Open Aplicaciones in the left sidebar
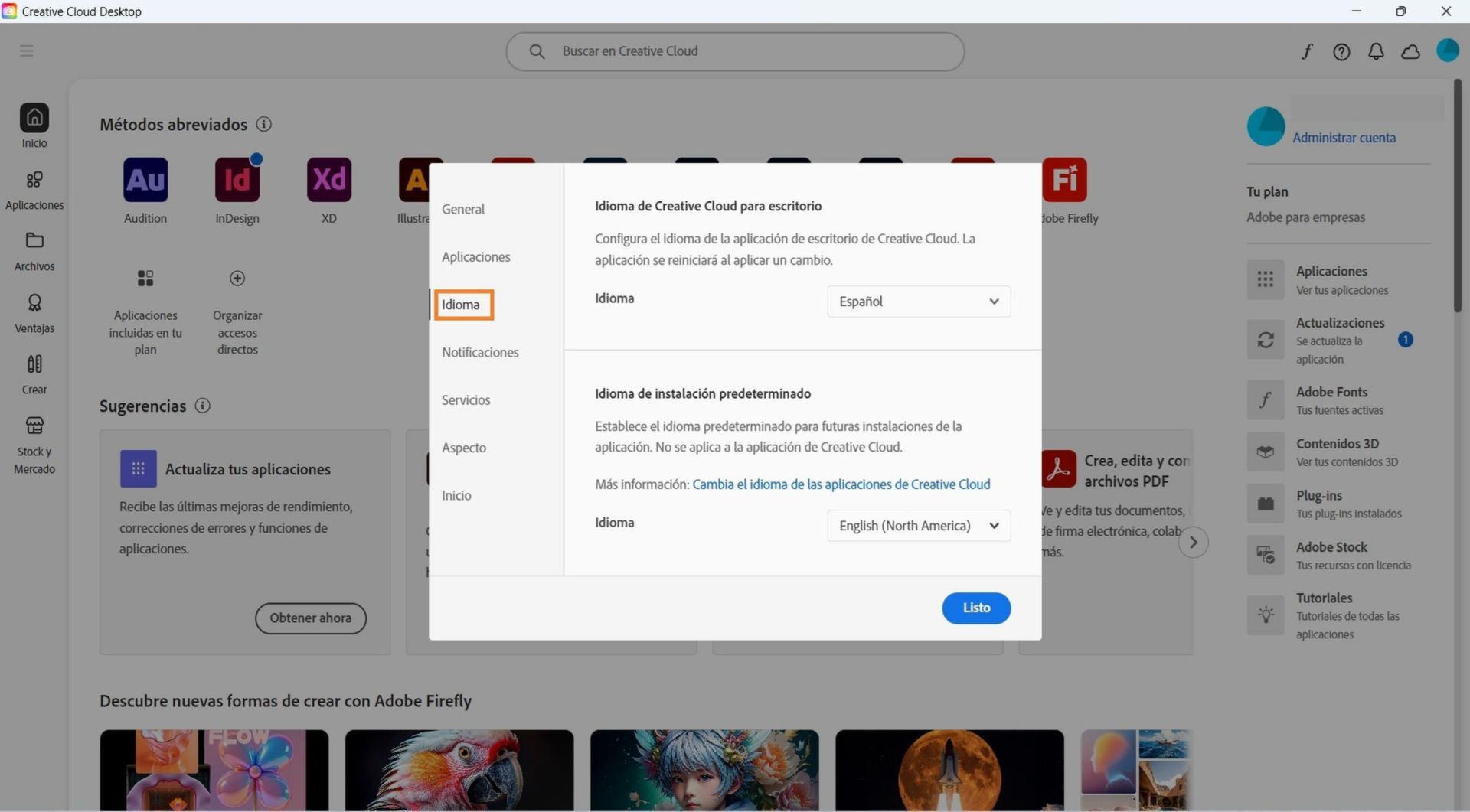This screenshot has width=1470, height=812. point(34,190)
